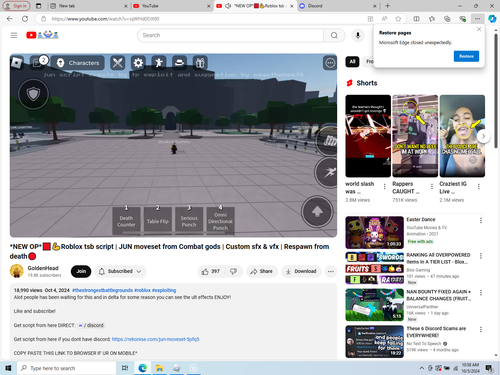Open a new browser tab with plus
Screen dimensions: 500x375
(387, 6)
